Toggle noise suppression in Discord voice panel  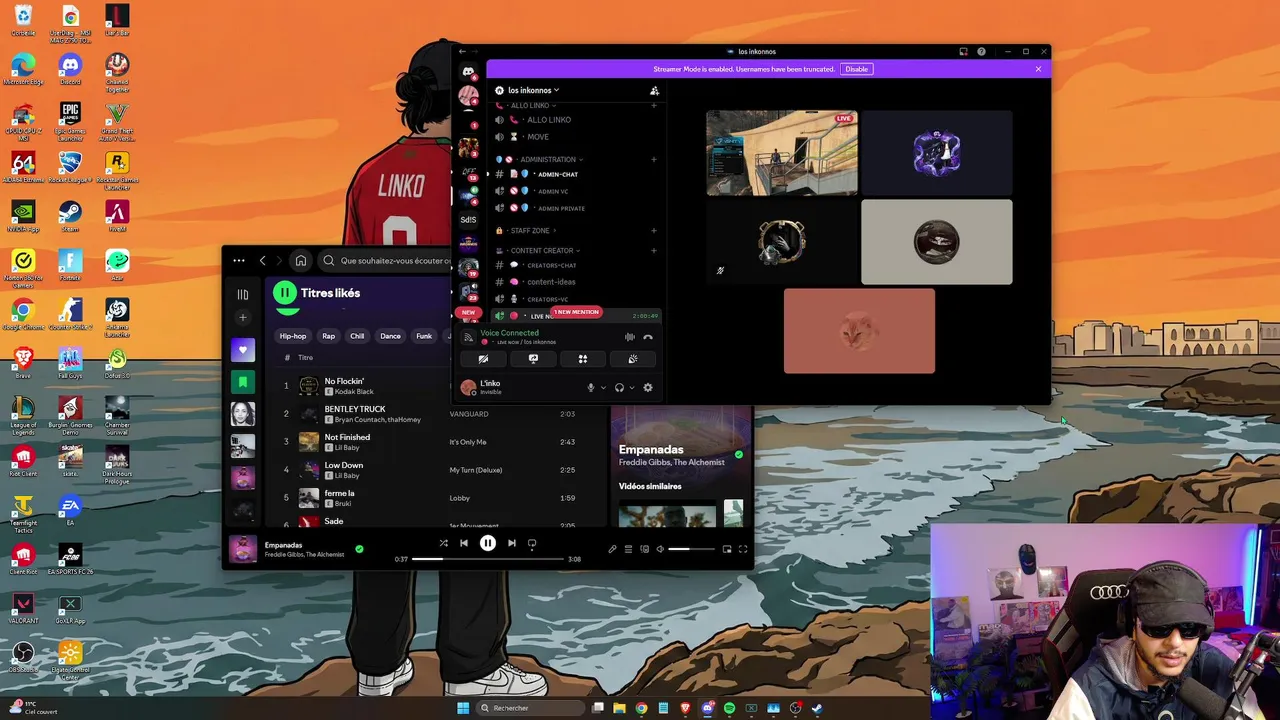point(630,337)
